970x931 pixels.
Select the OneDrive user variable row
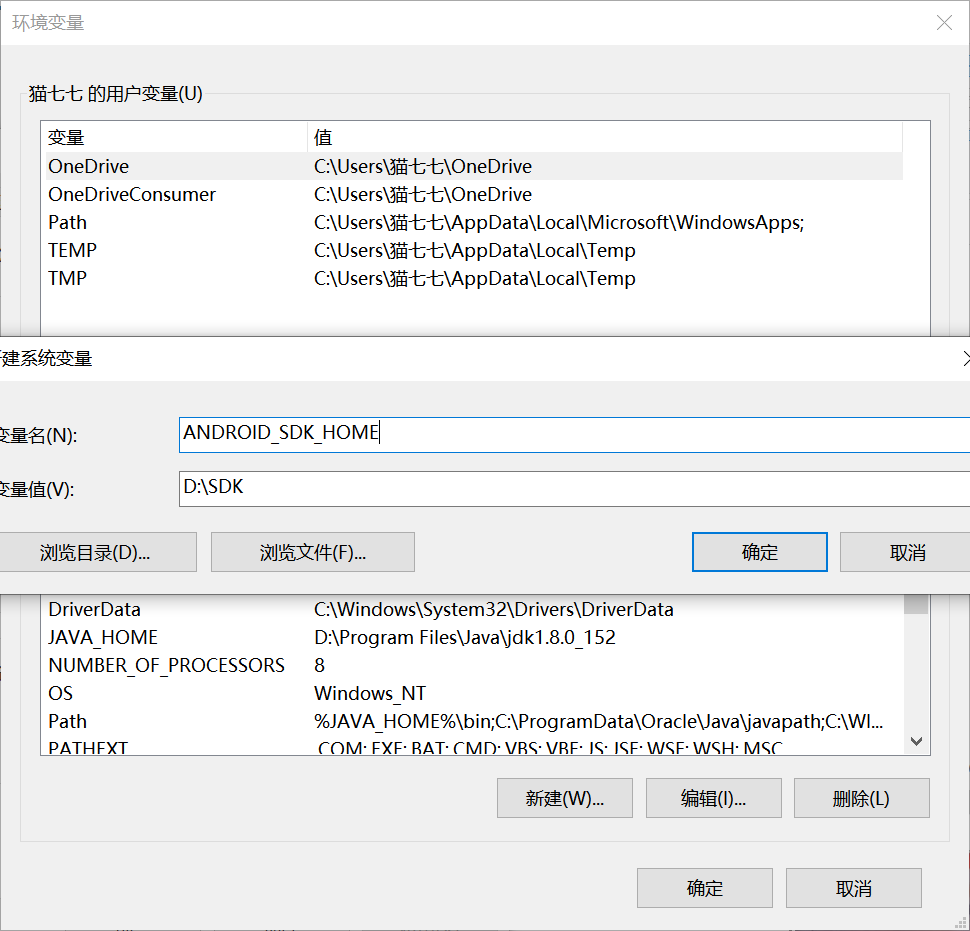(x=474, y=166)
